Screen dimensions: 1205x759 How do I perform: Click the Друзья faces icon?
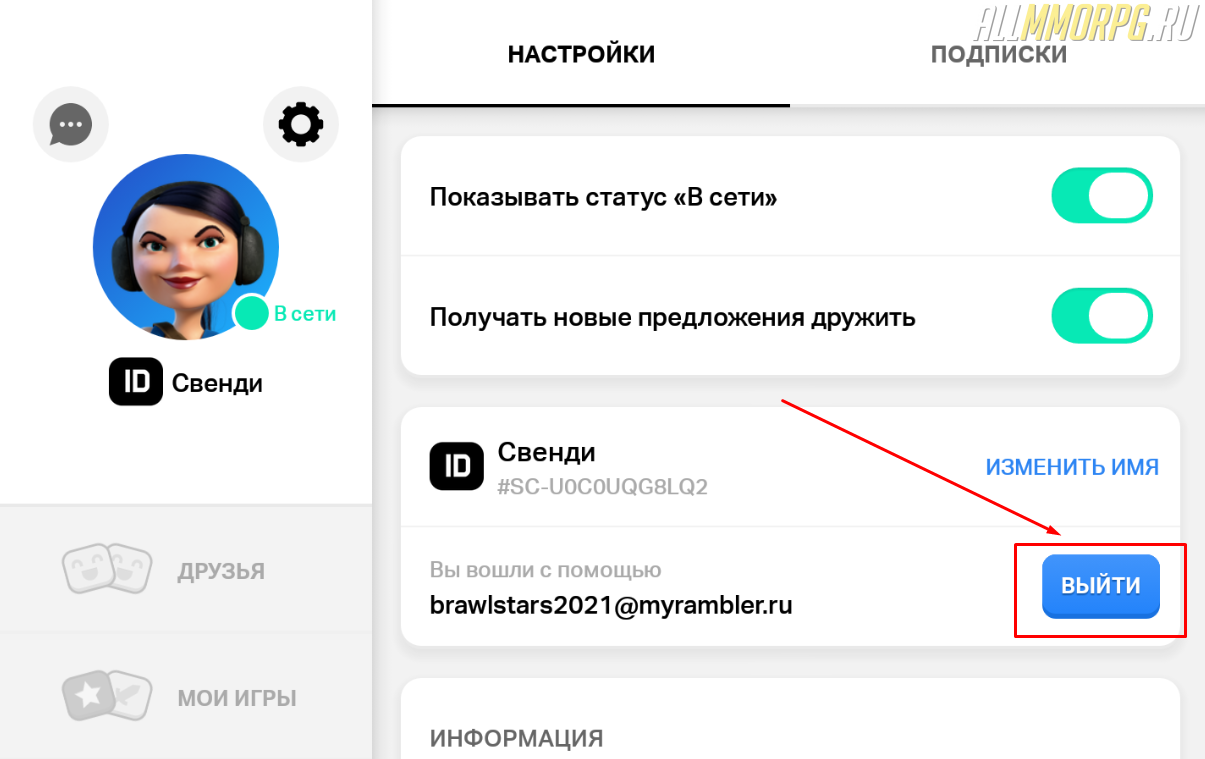pos(107,570)
